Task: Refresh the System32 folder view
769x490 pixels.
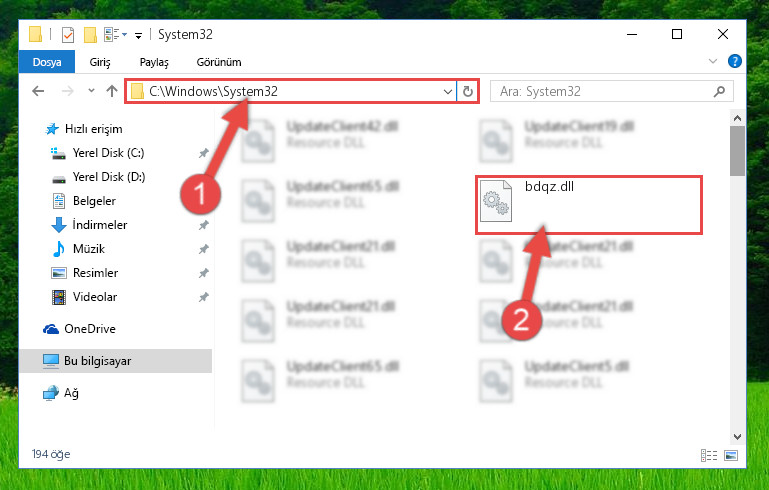Action: 468,91
